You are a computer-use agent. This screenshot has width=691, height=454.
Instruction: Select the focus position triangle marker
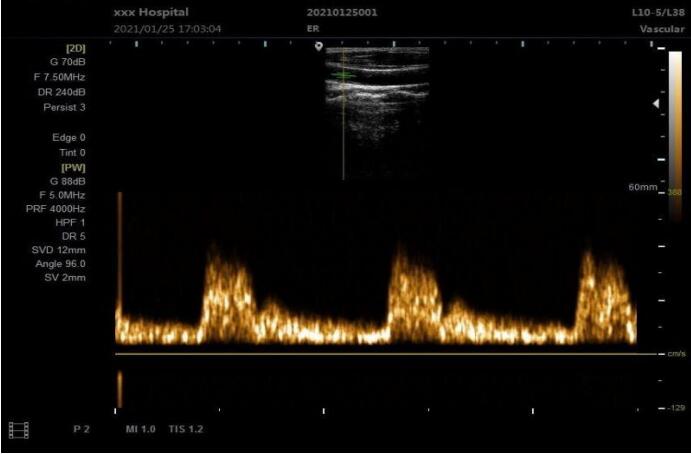point(656,103)
